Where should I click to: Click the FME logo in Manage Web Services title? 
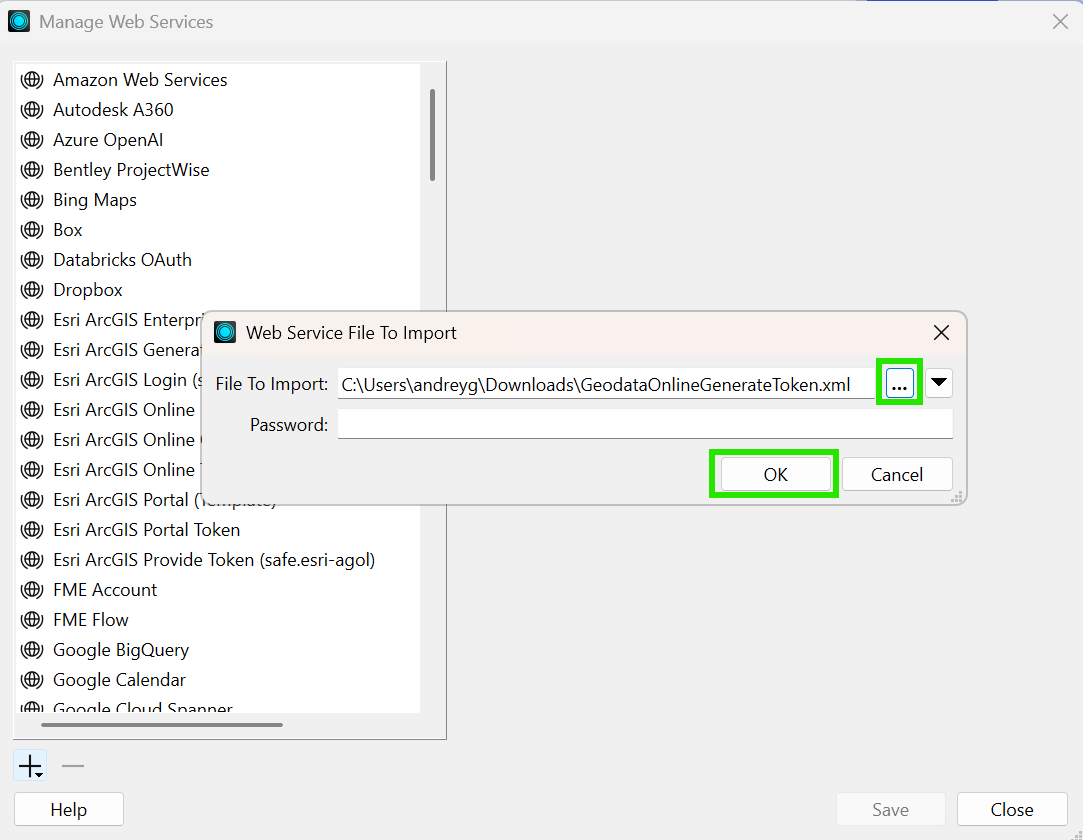(19, 21)
